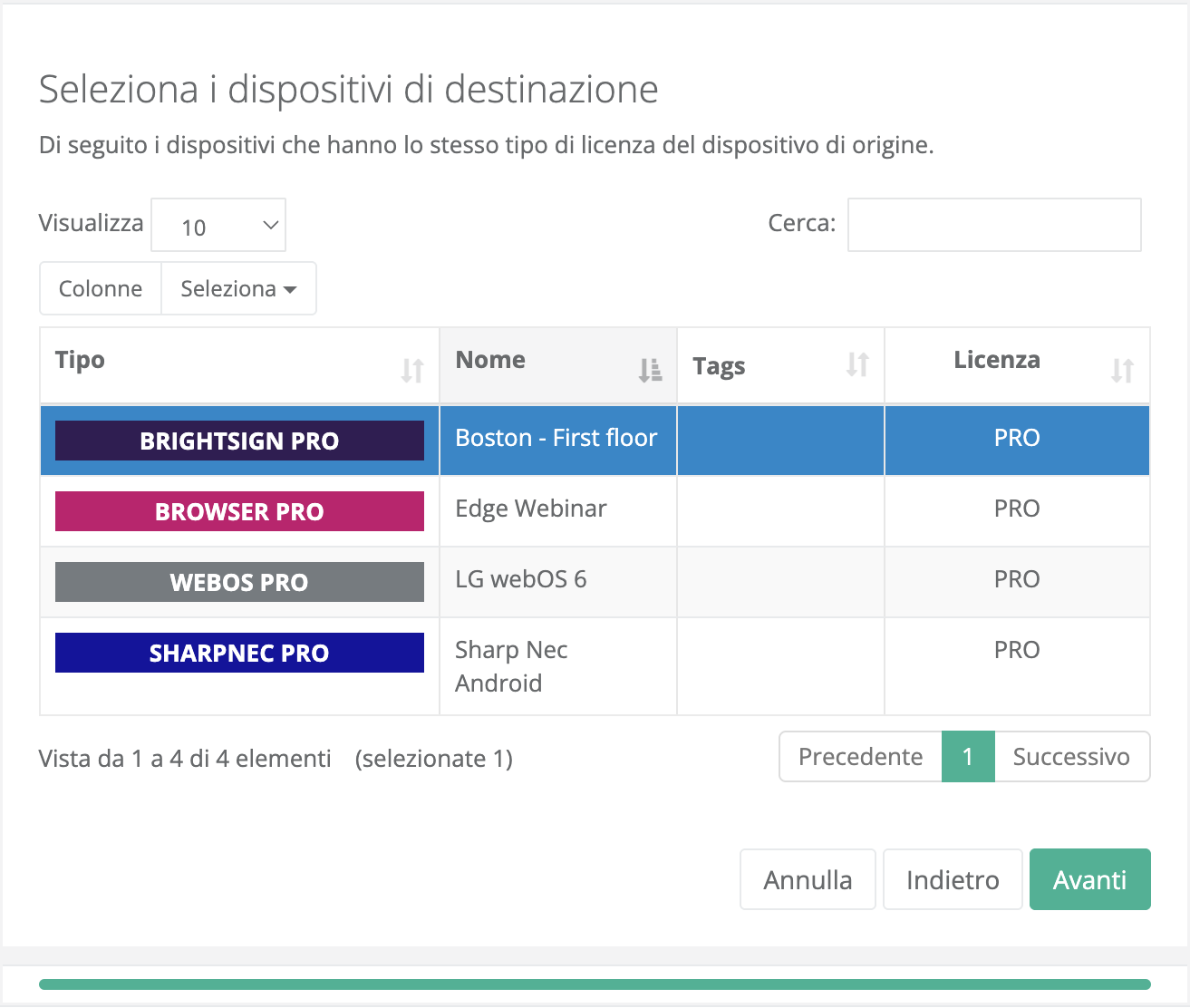Cancel the wizard with Annulla
Screen dimensions: 1190x1008
pyautogui.click(x=807, y=878)
